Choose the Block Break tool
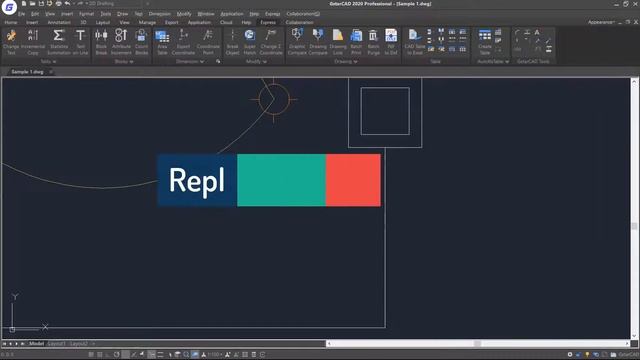The height and width of the screenshot is (360, 640). click(101, 42)
